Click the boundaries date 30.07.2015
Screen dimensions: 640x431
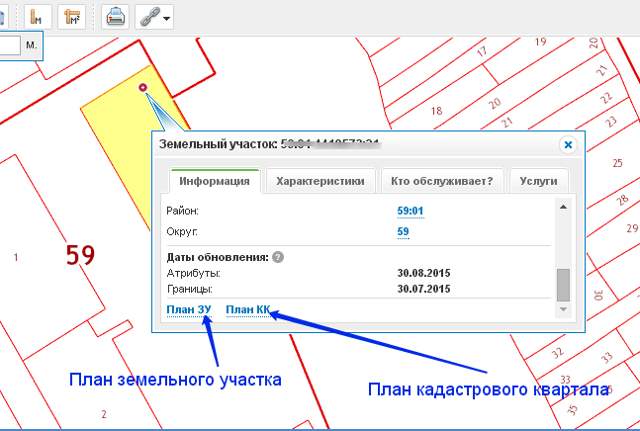(424, 289)
